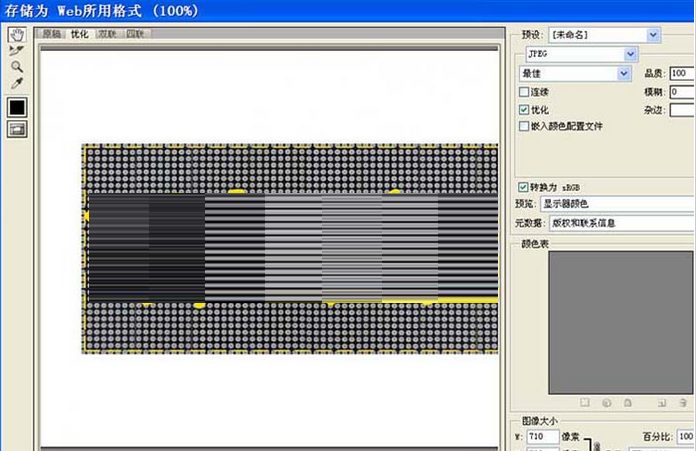Click the web-shift circle icon under color table
The image size is (696, 451).
pos(606,403)
